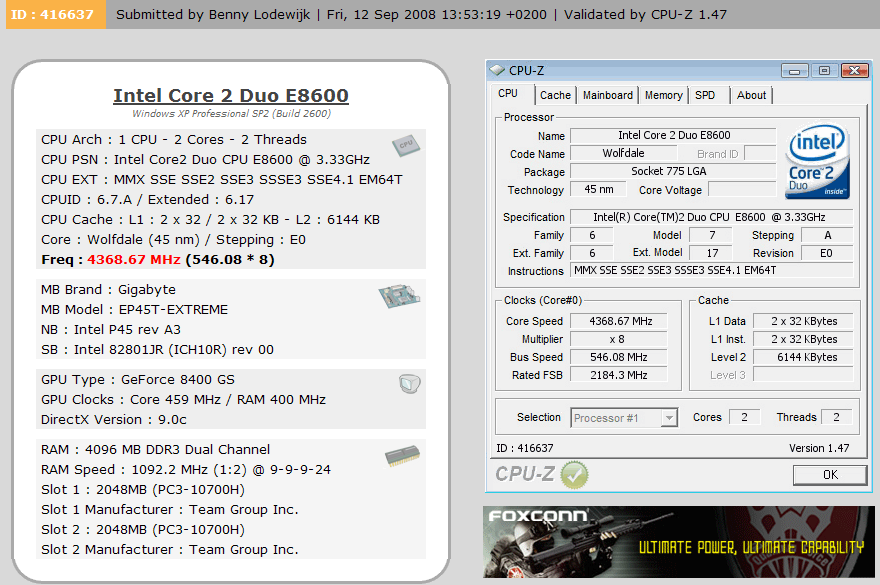Click the Code Name field Wolfdale
Viewport: 880px width, 585px height.
623,153
